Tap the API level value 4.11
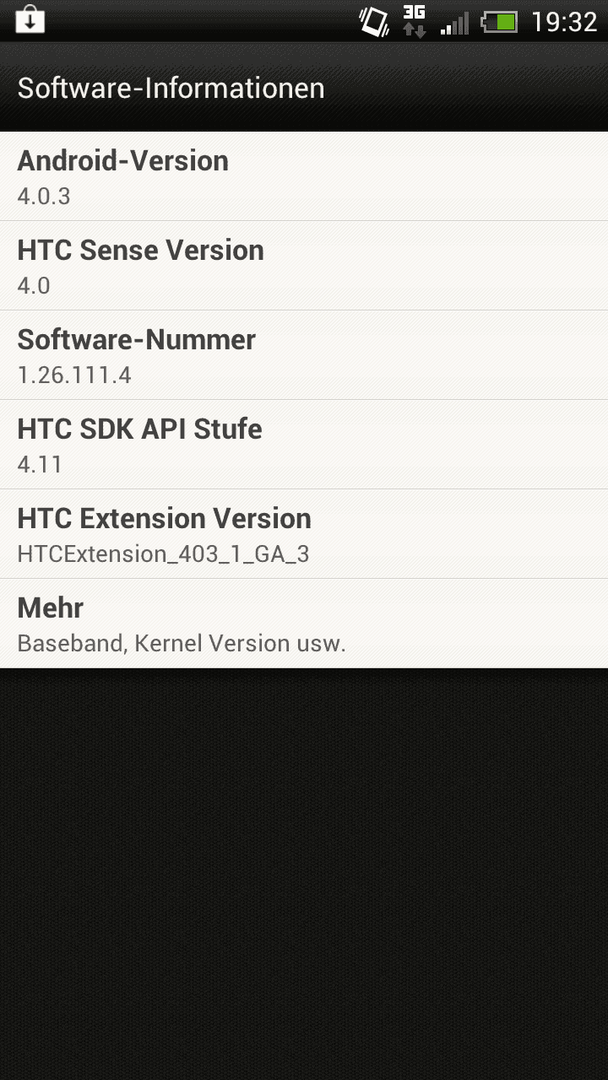608x1080 pixels. 39,465
